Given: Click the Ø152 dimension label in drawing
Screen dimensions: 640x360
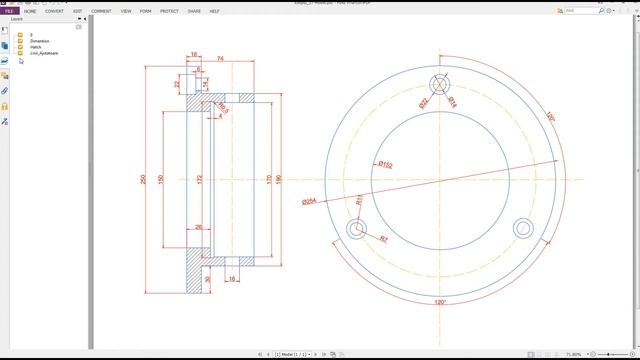Looking at the screenshot, I should click(x=385, y=164).
